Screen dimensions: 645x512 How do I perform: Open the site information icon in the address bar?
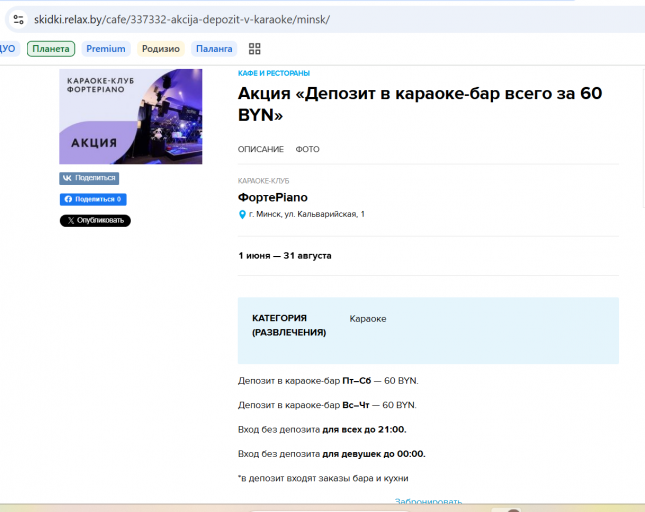point(19,19)
